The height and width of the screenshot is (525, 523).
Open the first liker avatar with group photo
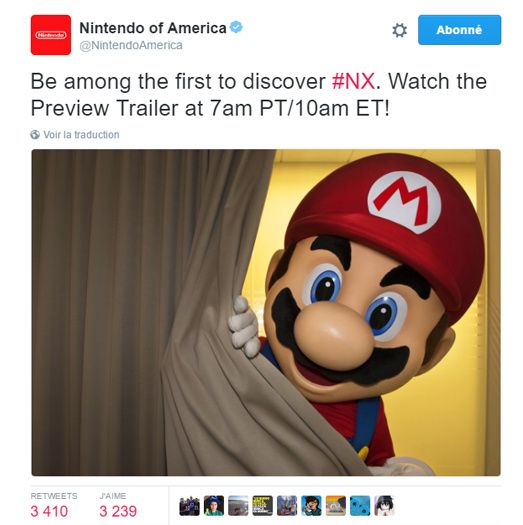pos(190,506)
